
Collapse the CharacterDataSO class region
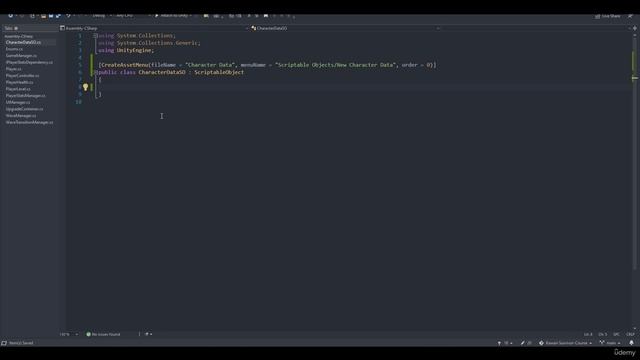(x=96, y=72)
